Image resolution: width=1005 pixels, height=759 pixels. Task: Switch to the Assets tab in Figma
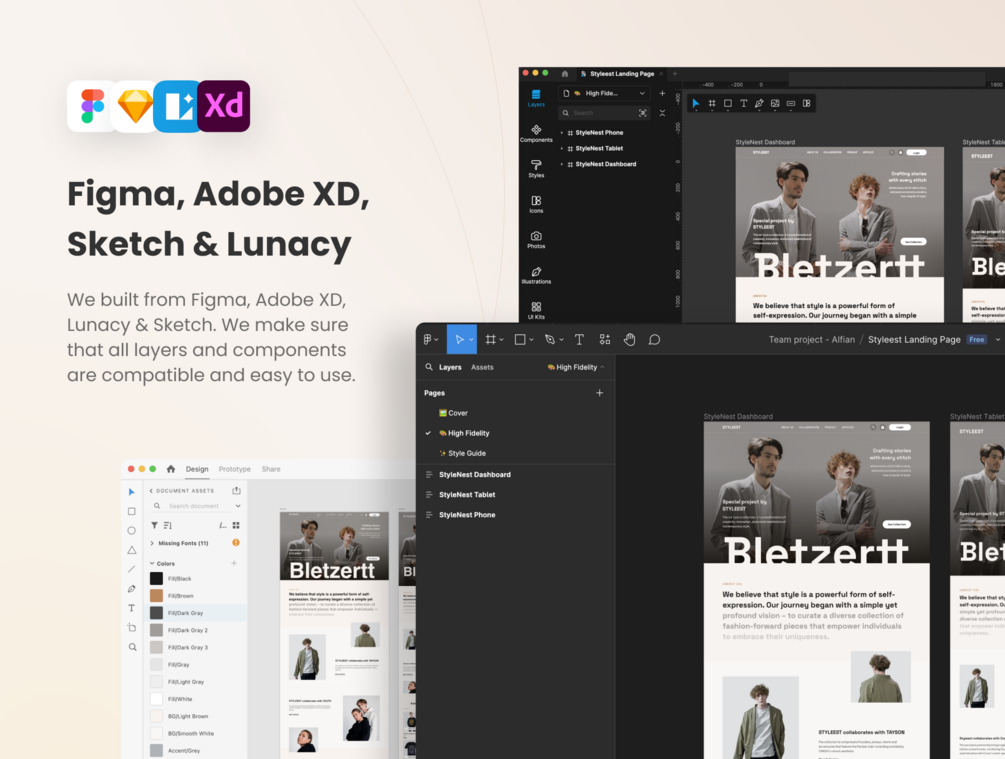point(482,367)
